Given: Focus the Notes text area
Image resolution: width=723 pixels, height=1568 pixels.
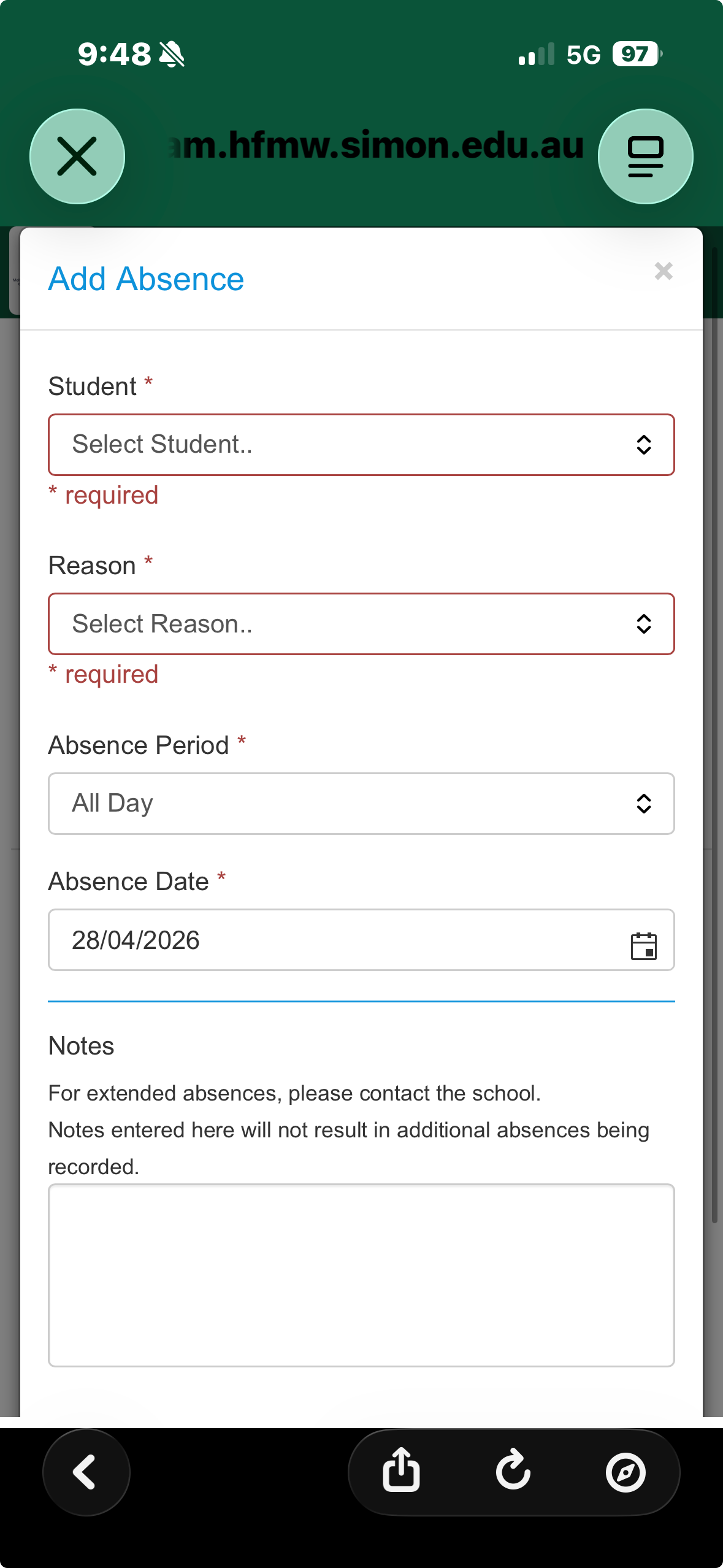Looking at the screenshot, I should pyautogui.click(x=361, y=1275).
